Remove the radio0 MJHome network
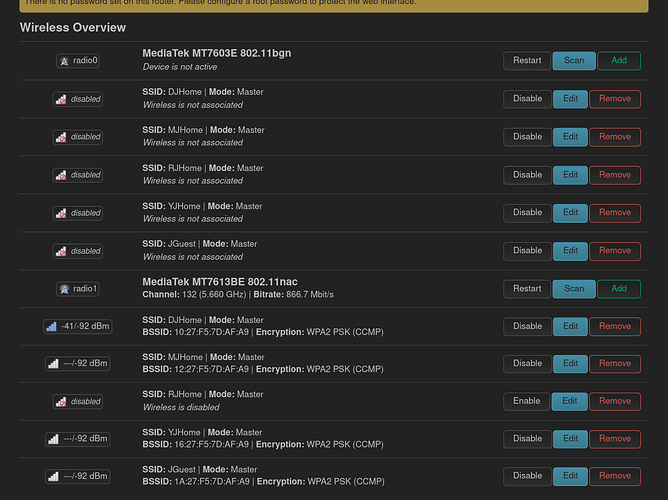 click(x=615, y=137)
